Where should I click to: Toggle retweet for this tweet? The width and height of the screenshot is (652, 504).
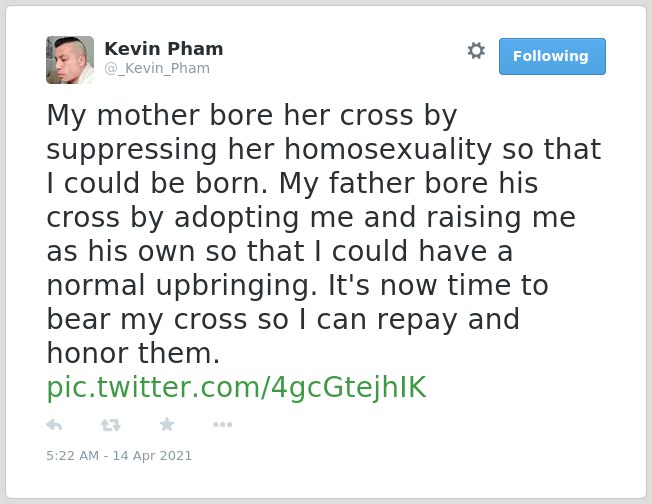(x=111, y=425)
